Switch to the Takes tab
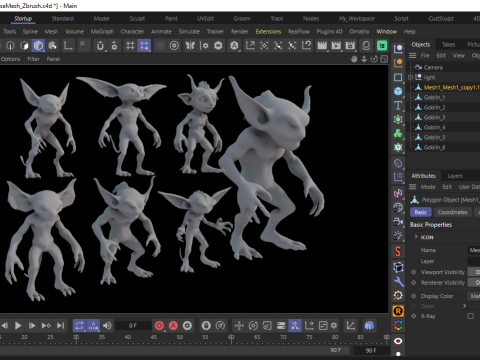This screenshot has height=360, width=480. (448, 44)
